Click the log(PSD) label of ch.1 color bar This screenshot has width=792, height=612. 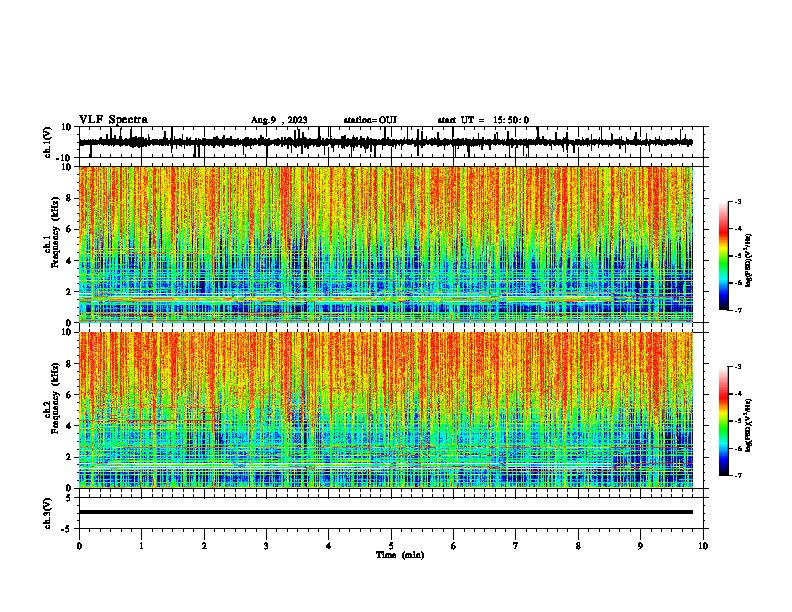pyautogui.click(x=749, y=260)
